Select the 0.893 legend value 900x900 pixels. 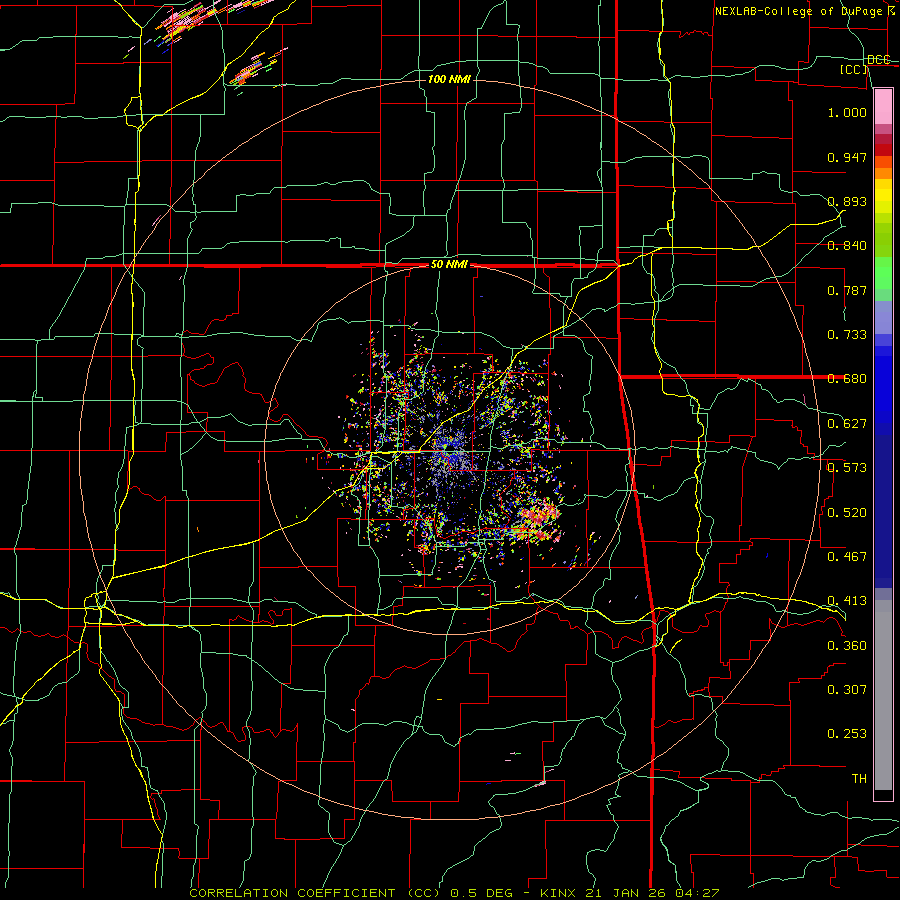click(x=847, y=201)
